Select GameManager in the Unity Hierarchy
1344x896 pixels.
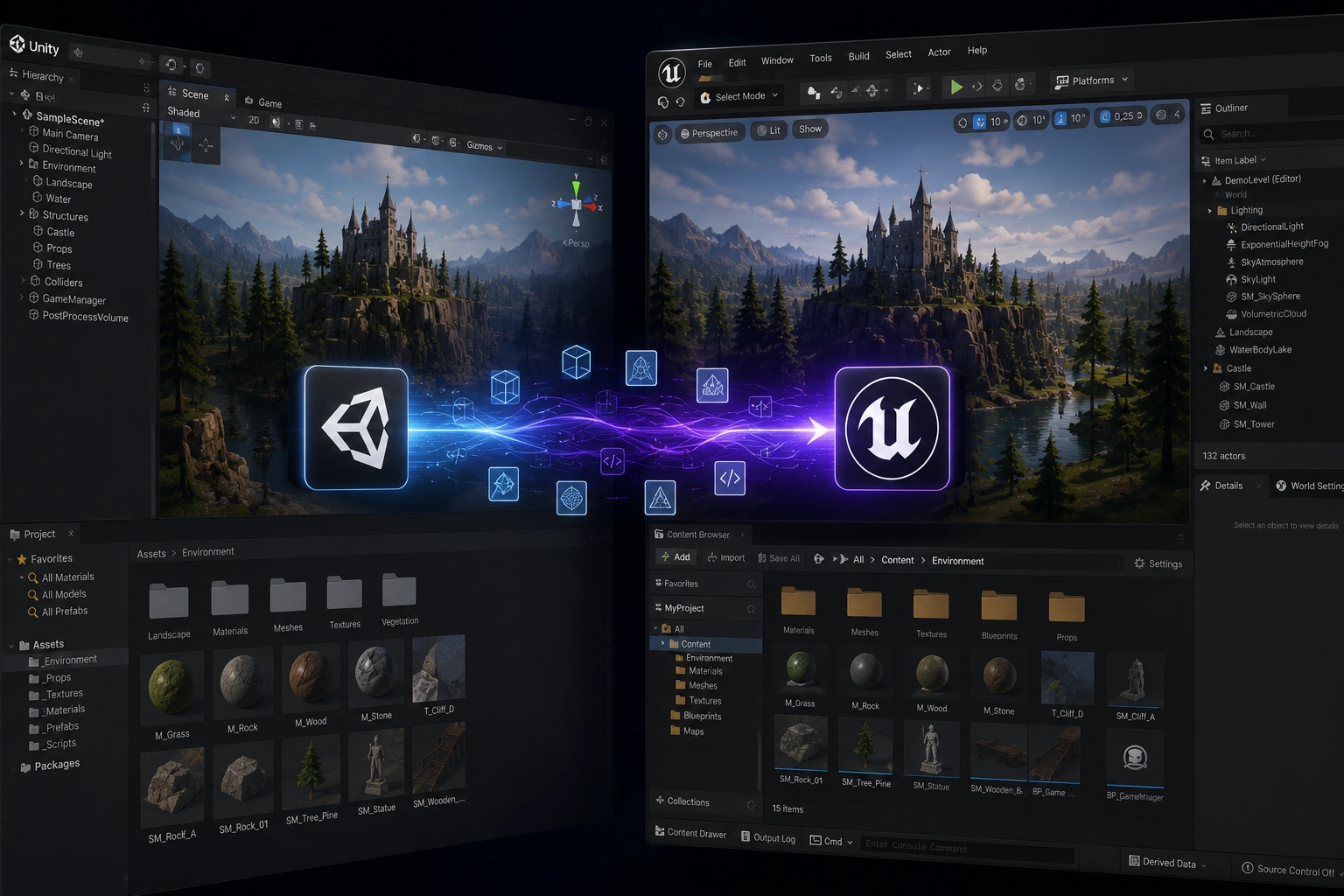click(x=67, y=299)
